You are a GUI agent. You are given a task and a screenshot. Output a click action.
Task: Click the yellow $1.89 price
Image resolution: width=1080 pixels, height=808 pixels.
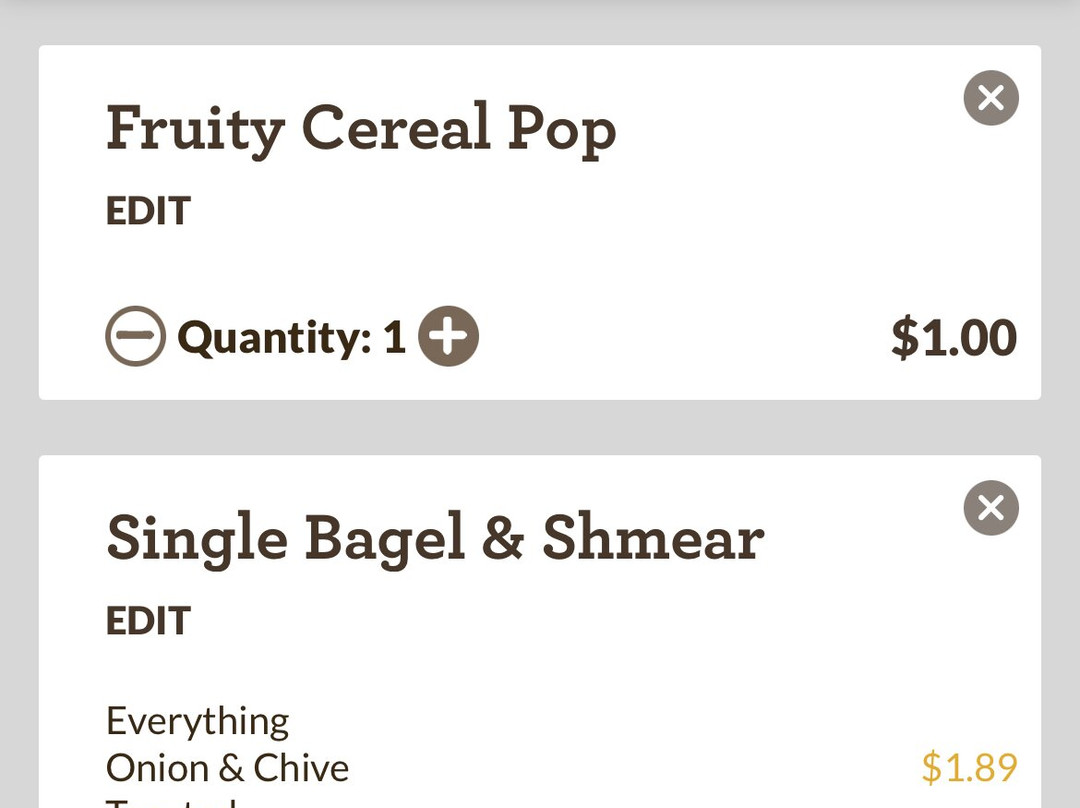click(x=969, y=768)
